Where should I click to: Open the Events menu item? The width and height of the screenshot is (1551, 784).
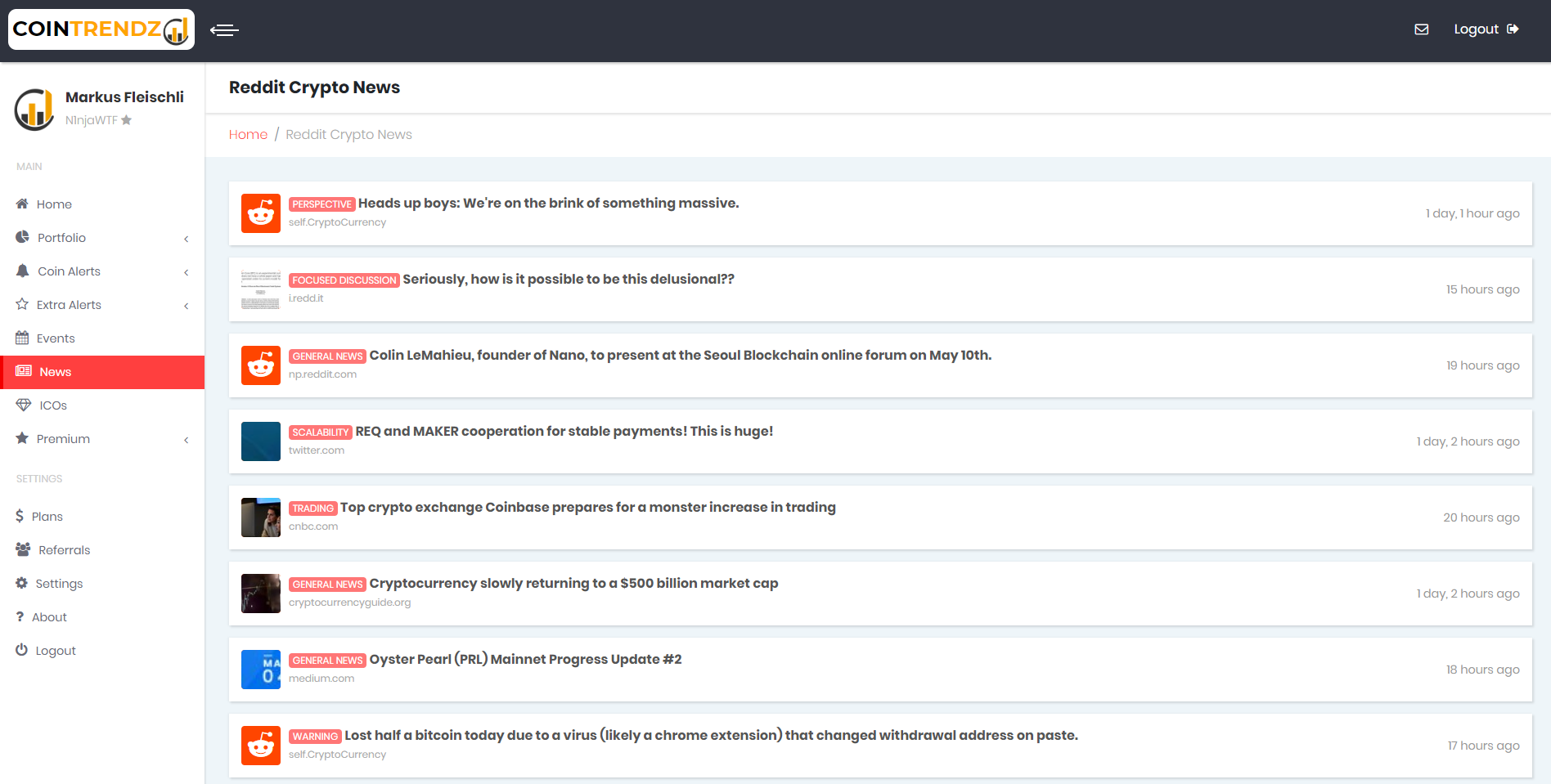click(x=102, y=338)
